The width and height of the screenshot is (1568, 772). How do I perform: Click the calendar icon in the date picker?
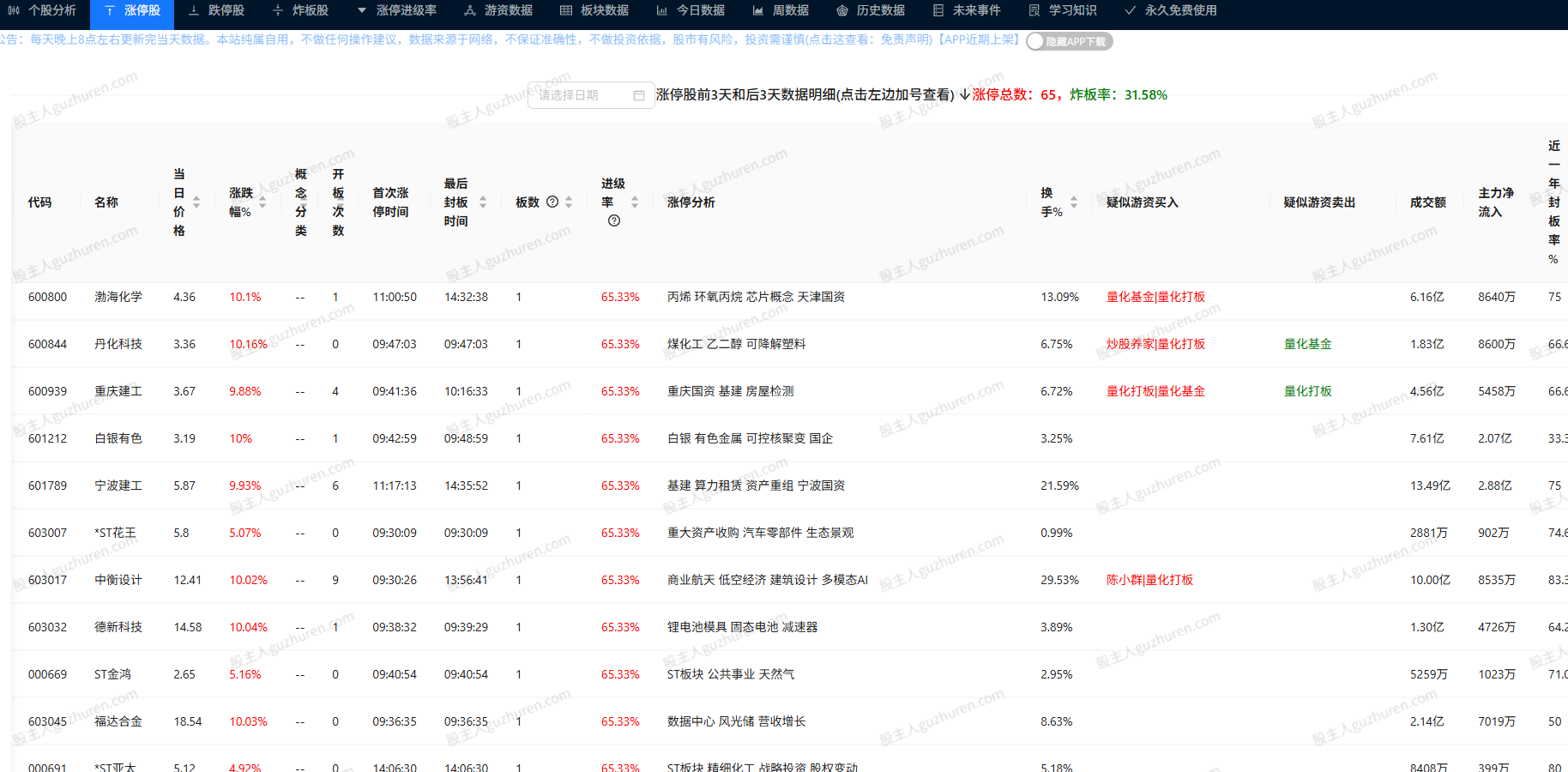(639, 95)
